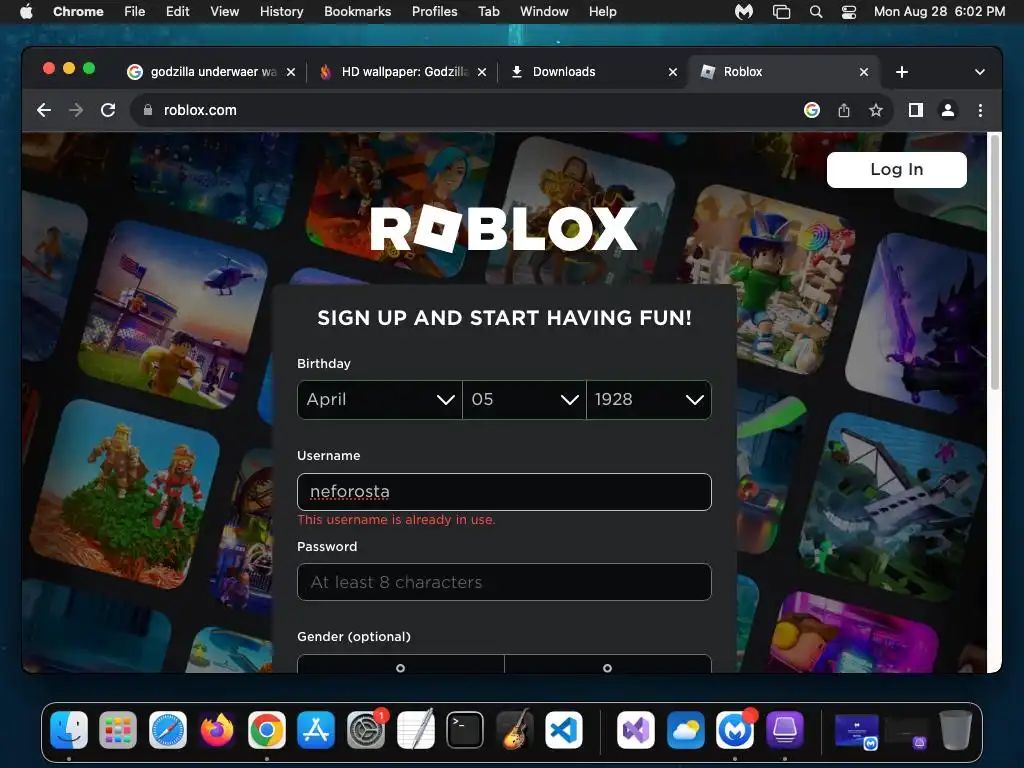Open Spotlight search in the menu bar
The image size is (1024, 768).
816,12
